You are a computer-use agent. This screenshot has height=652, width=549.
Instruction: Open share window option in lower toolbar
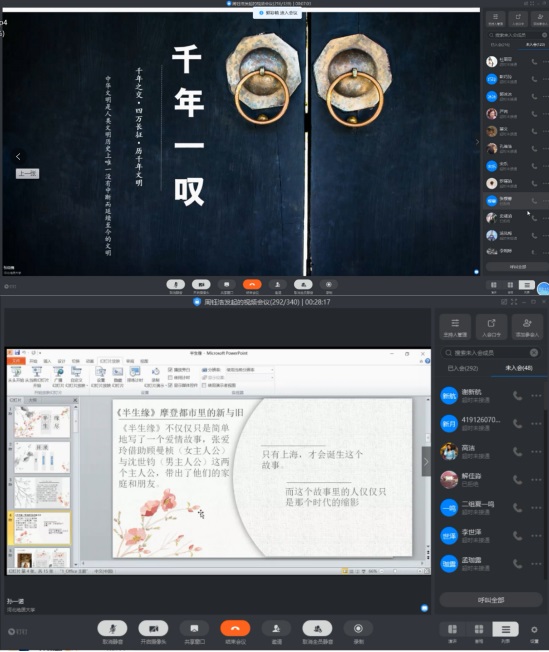tap(194, 628)
